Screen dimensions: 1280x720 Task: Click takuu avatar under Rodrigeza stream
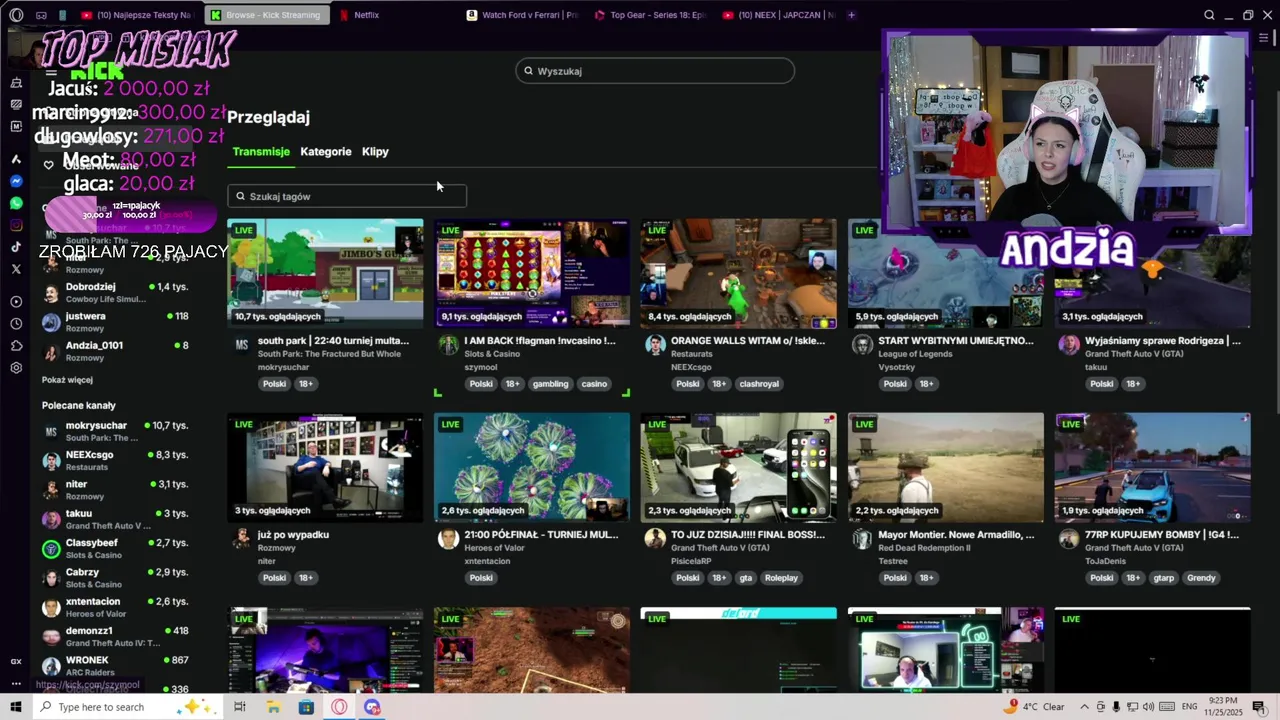point(1069,345)
